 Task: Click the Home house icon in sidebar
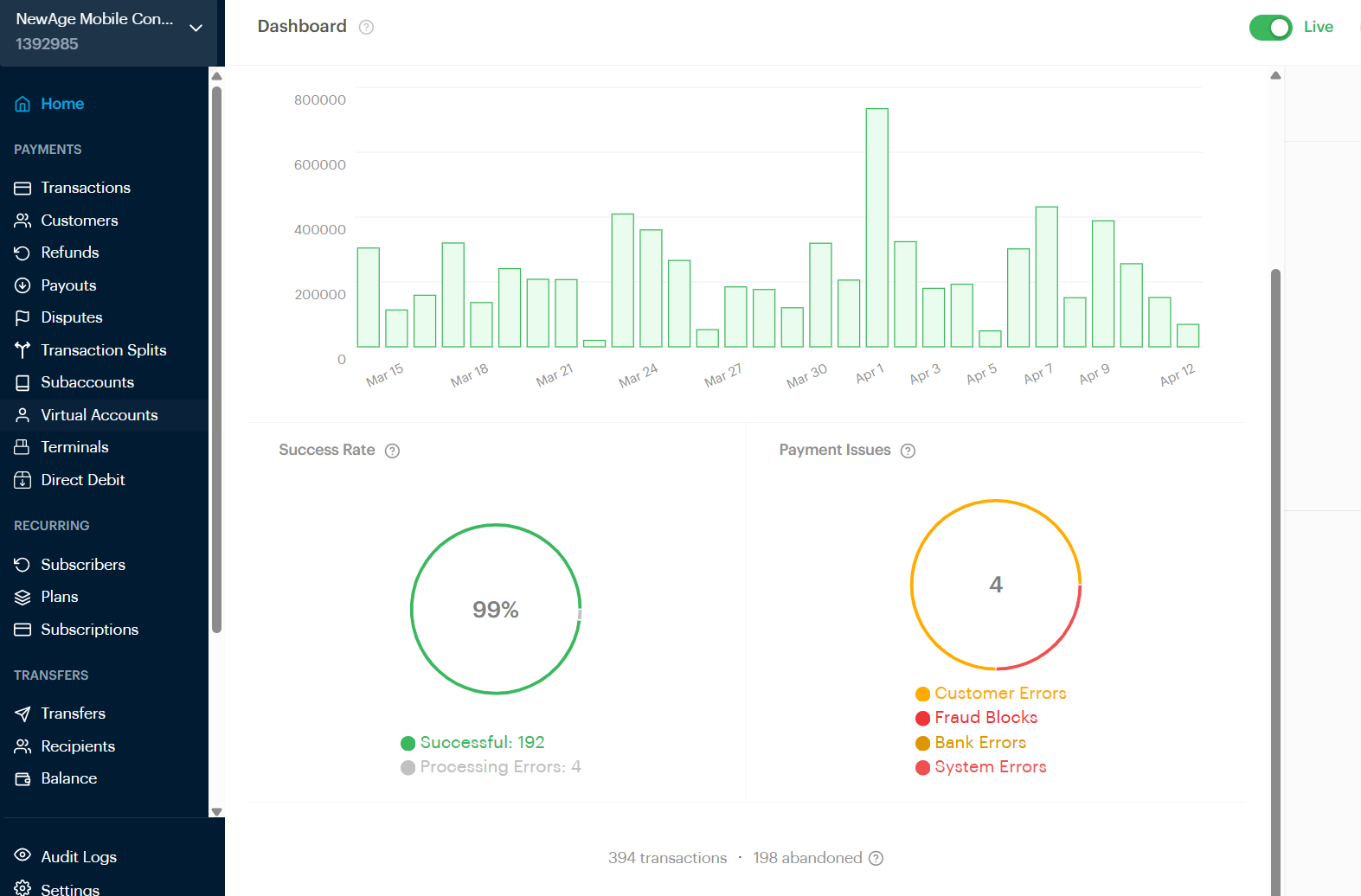point(22,104)
